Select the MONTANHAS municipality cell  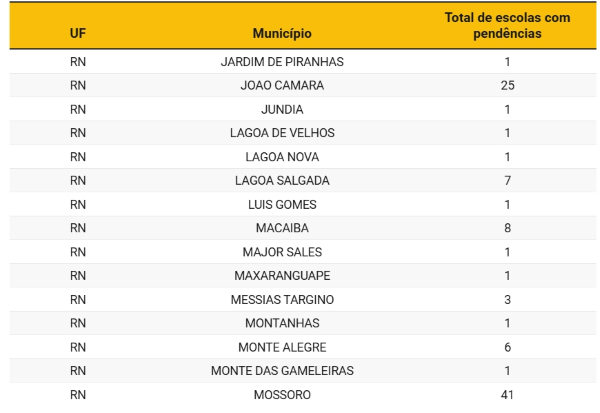(x=282, y=323)
